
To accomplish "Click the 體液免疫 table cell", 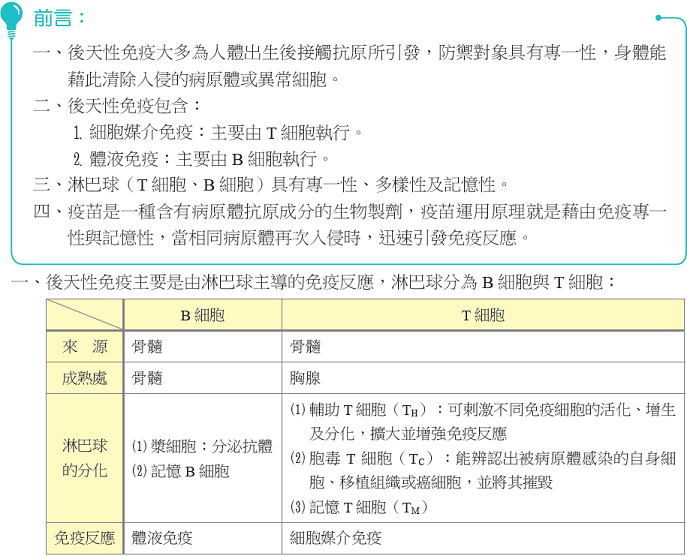I will point(162,537).
